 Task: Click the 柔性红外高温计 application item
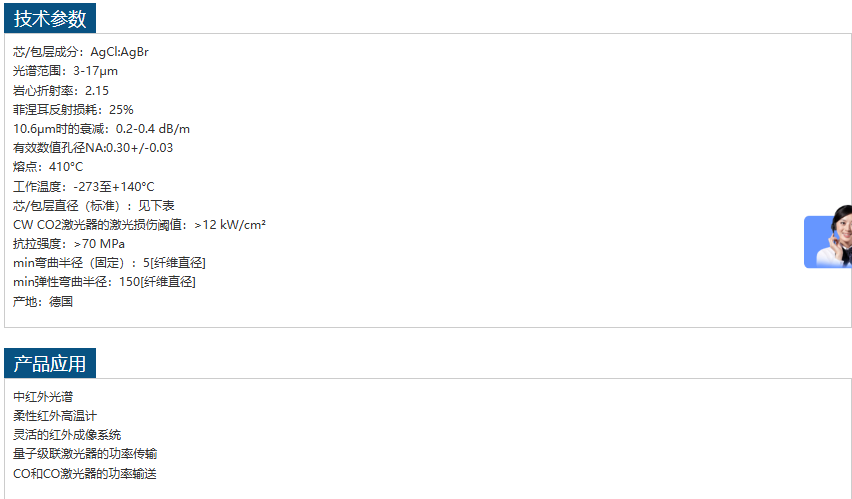click(55, 416)
